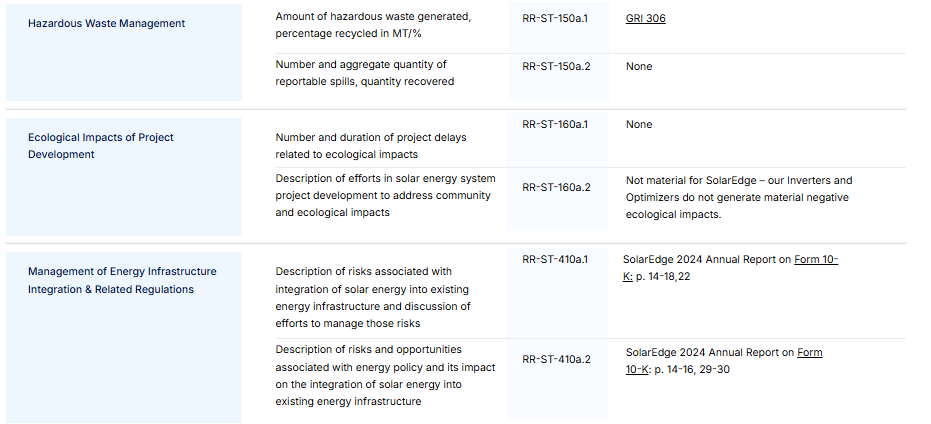931x424 pixels.
Task: Click the 'Not material for SolarEdge' response
Action: click(739, 198)
